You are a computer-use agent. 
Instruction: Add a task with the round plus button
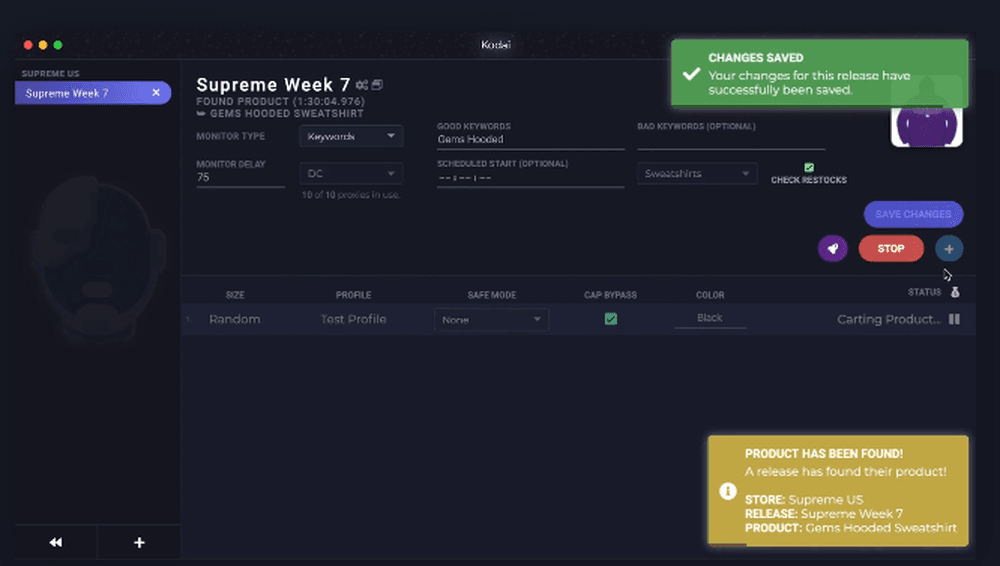pyautogui.click(x=949, y=249)
